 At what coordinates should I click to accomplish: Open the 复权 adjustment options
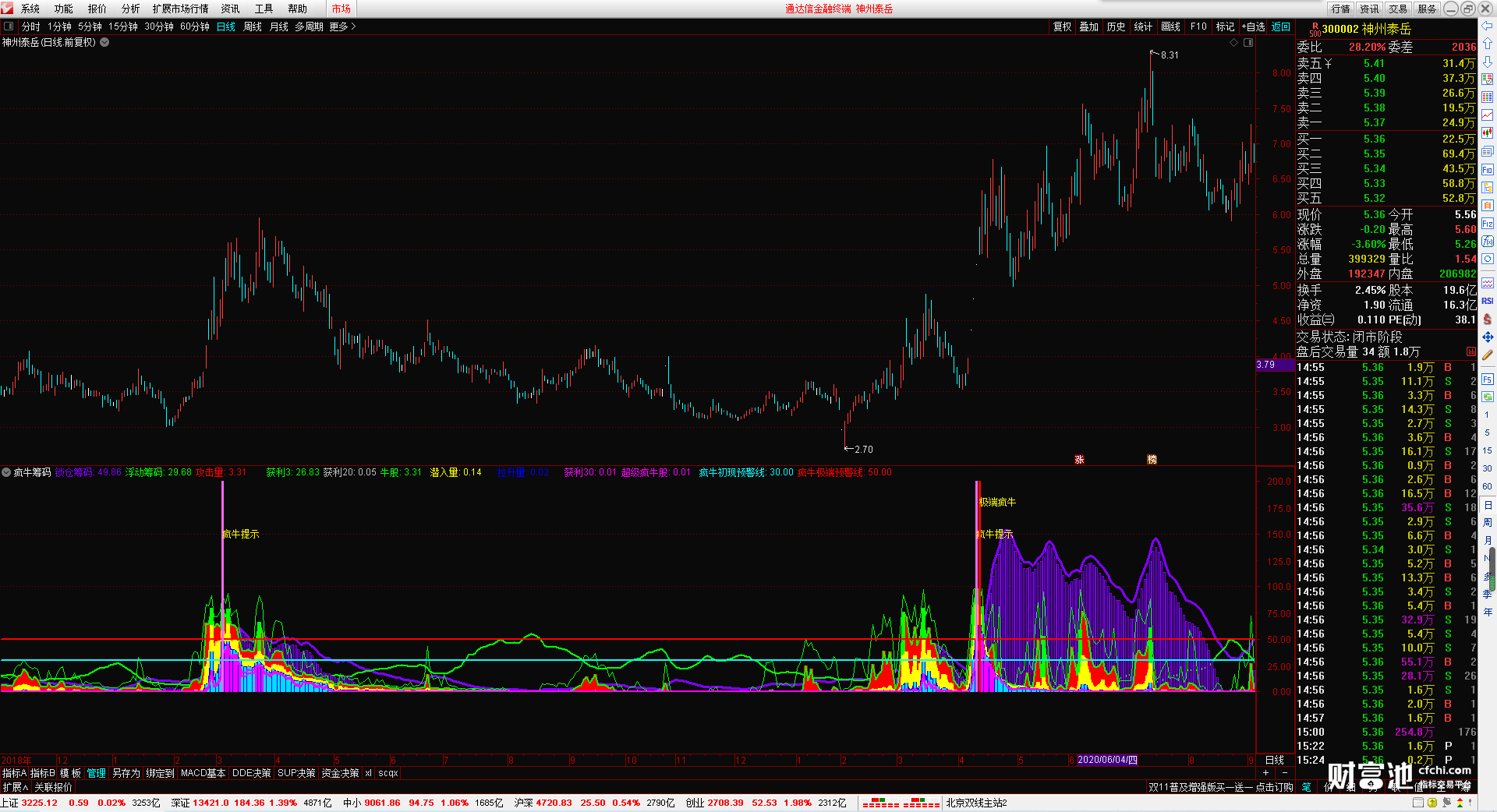click(1062, 26)
